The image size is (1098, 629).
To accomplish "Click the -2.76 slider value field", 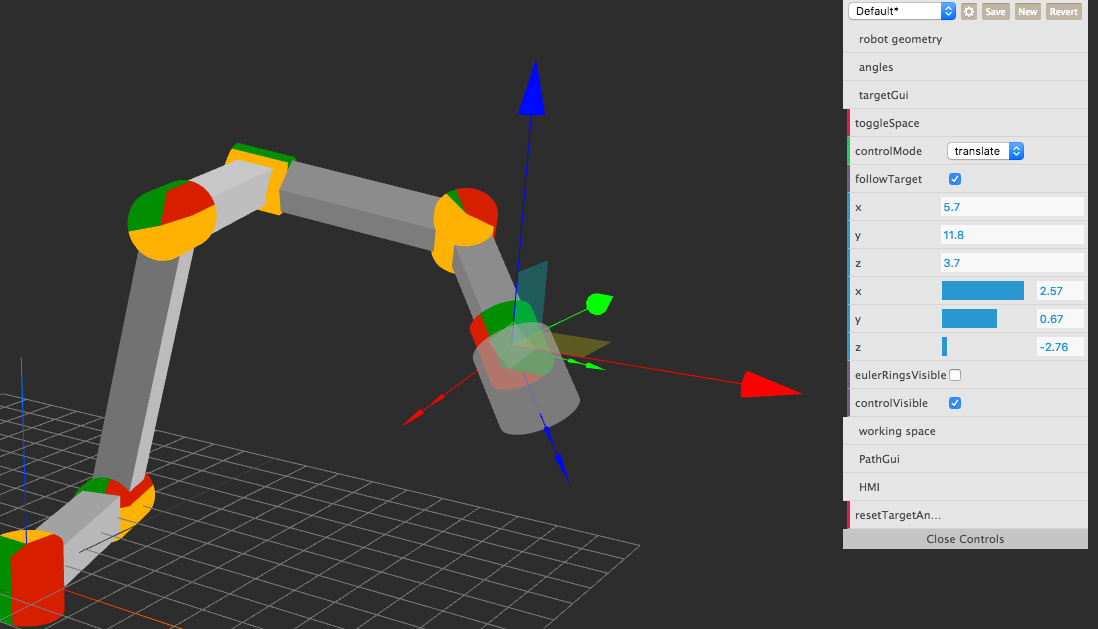I will pyautogui.click(x=1060, y=347).
